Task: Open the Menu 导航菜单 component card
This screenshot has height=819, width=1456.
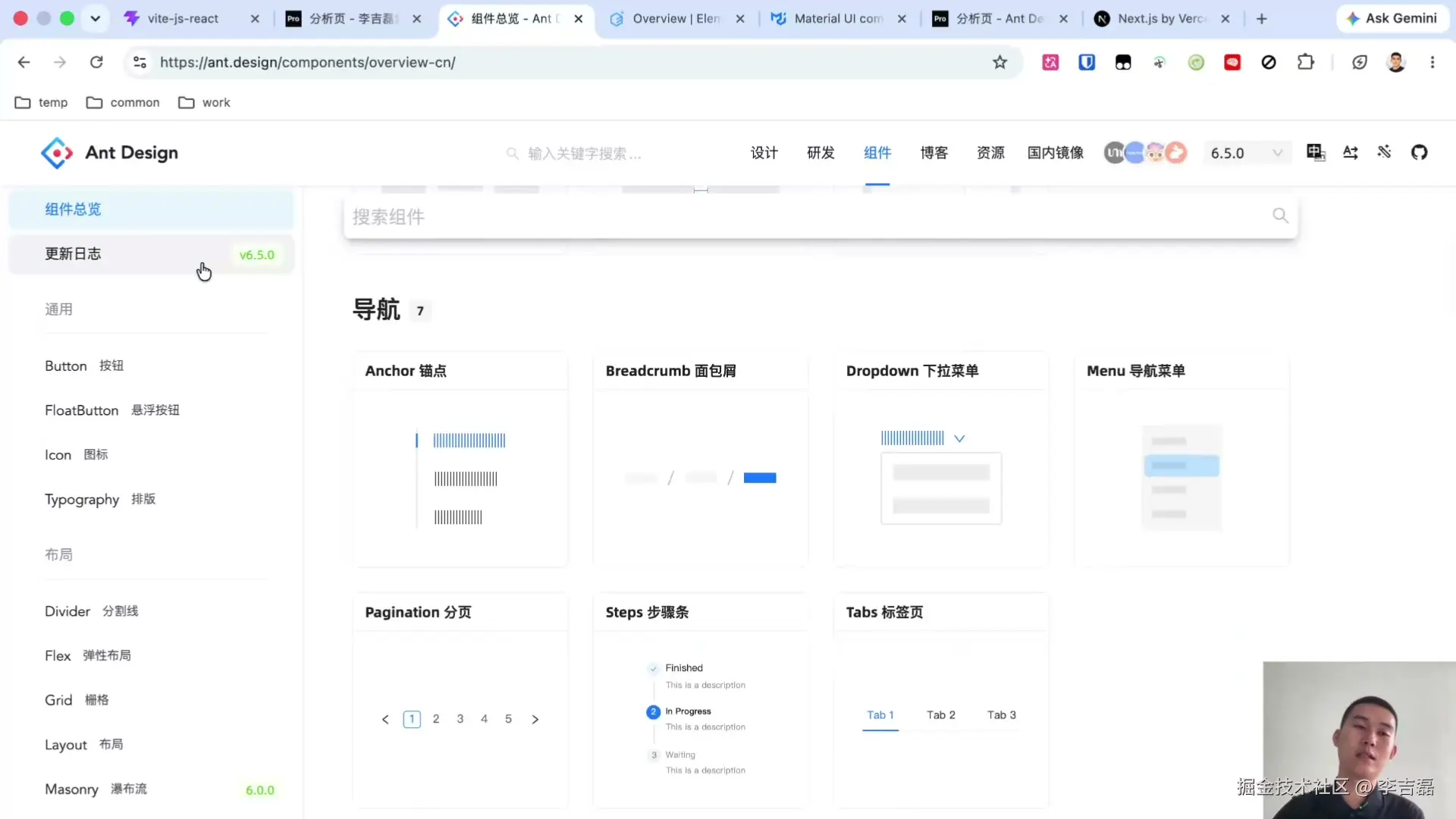Action: (x=1181, y=460)
